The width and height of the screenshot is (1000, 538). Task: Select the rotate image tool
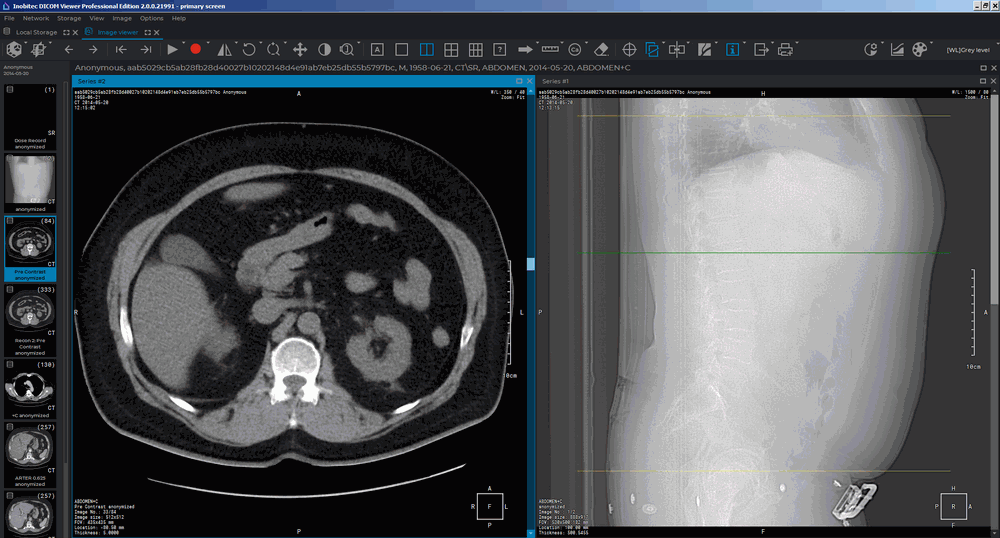pyautogui.click(x=249, y=49)
